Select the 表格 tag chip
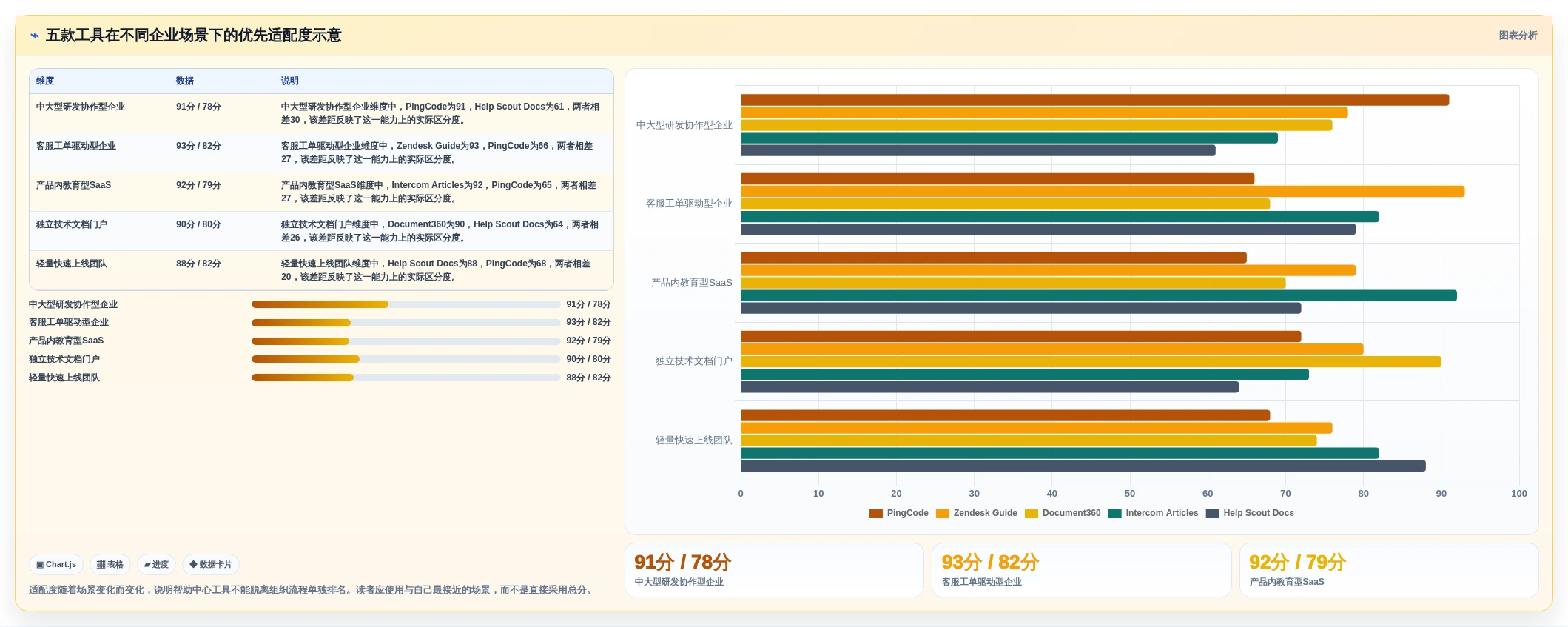The width and height of the screenshot is (1568, 627). [x=110, y=564]
